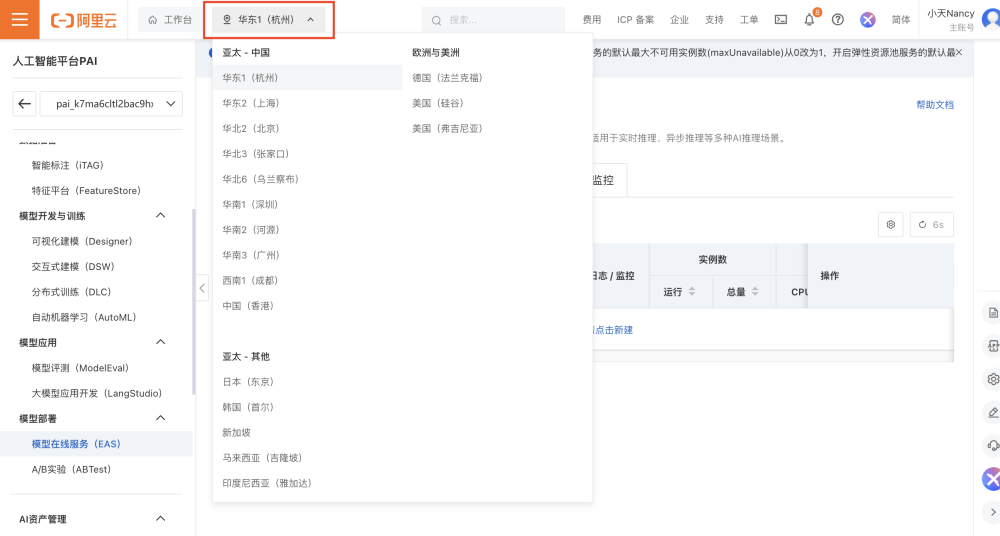Click the document icon in right toolbar
The height and width of the screenshot is (536, 1000).
993,313
